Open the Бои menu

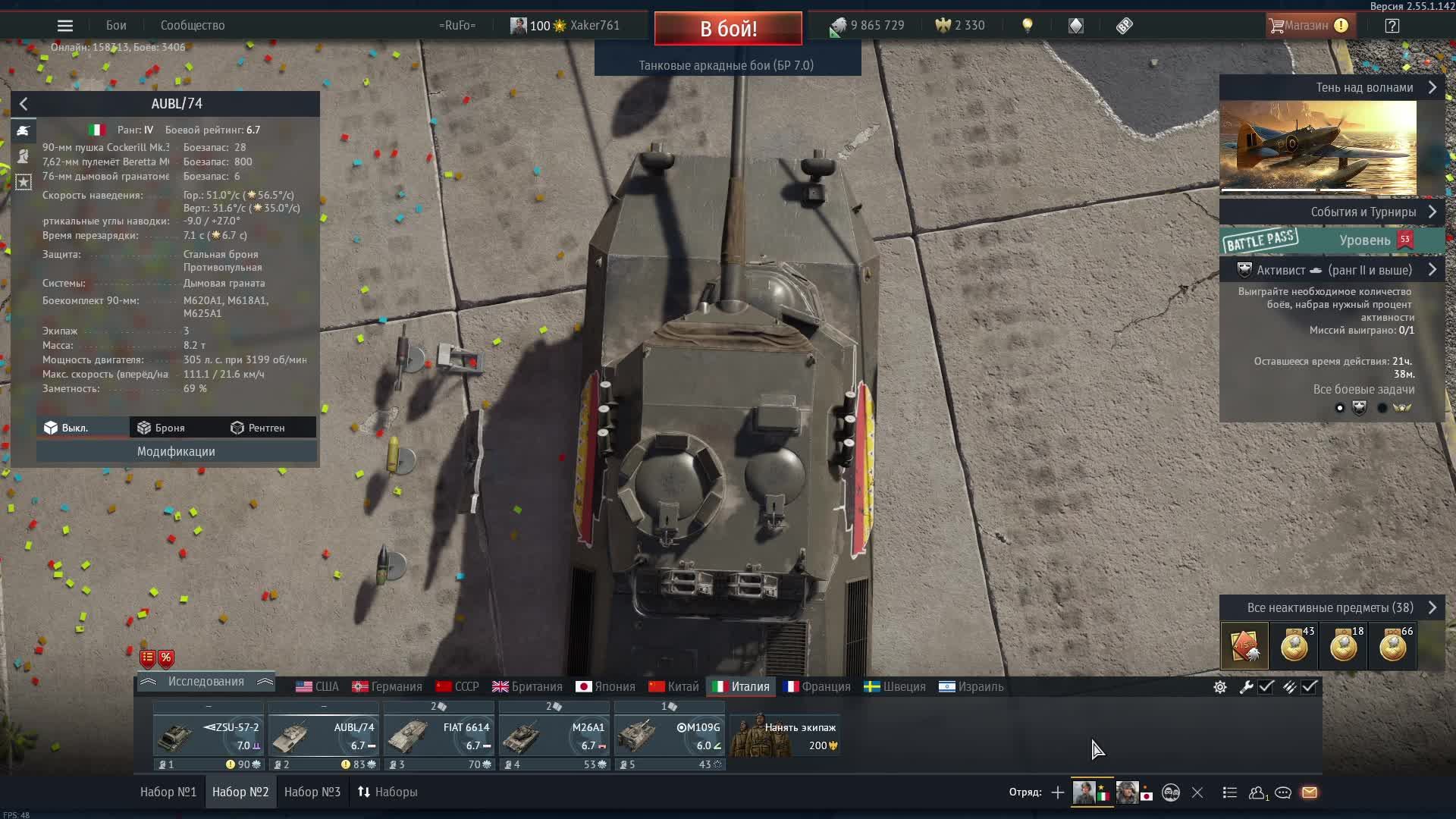pyautogui.click(x=116, y=26)
